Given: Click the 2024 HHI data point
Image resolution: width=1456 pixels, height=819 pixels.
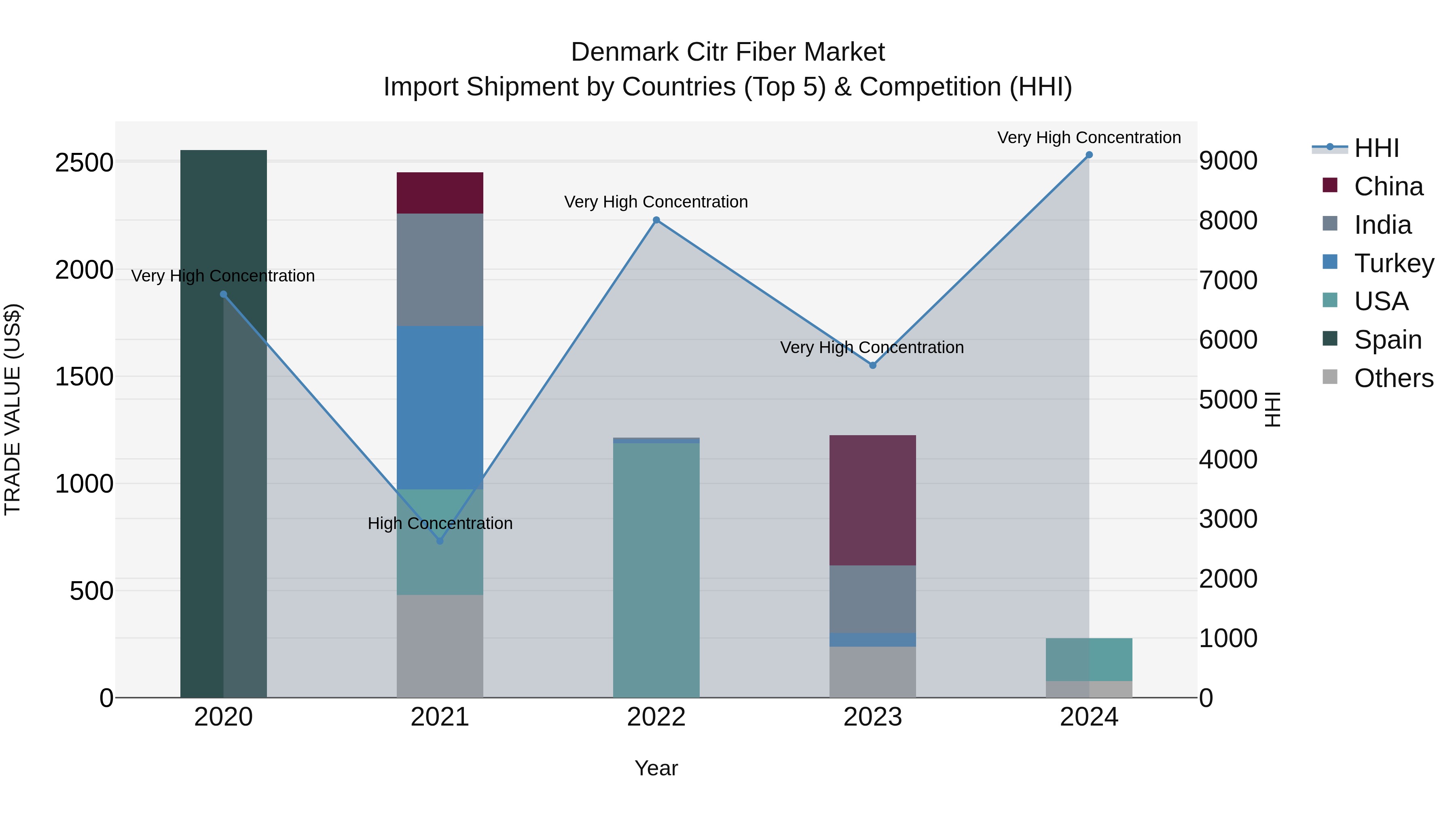Looking at the screenshot, I should (x=1089, y=155).
